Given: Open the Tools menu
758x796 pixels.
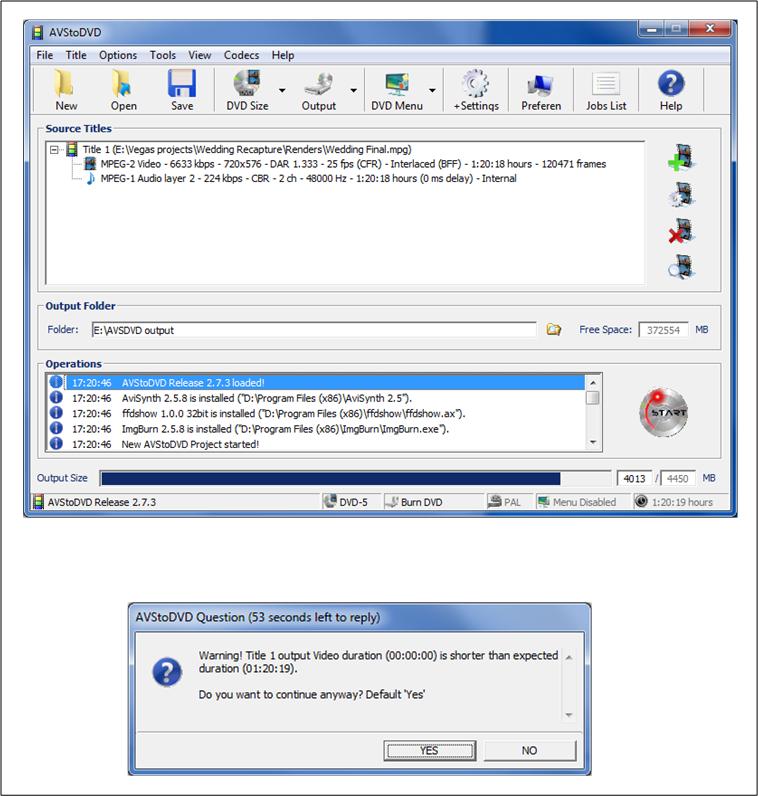Looking at the screenshot, I should 162,55.
